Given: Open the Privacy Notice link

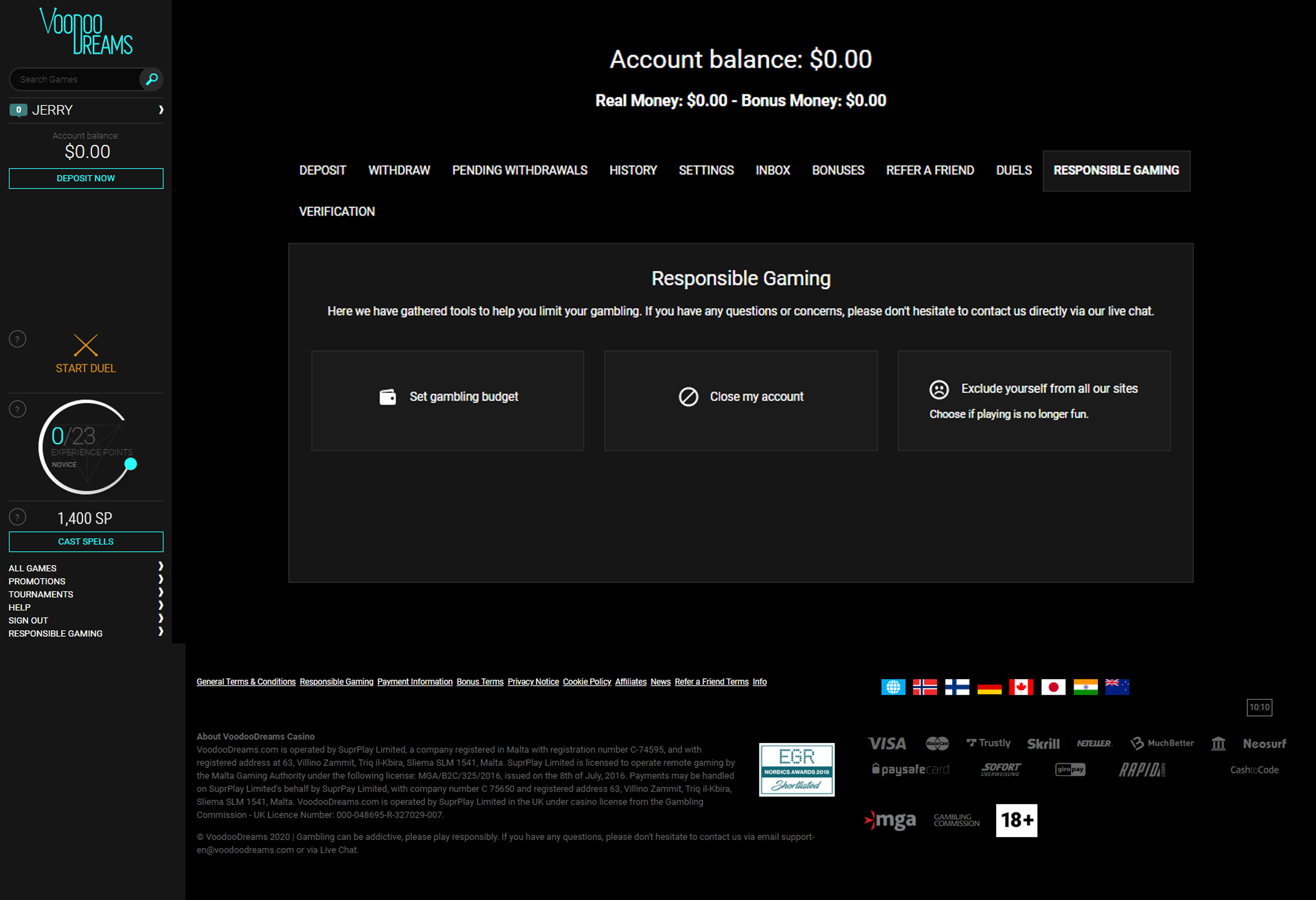Looking at the screenshot, I should (533, 682).
